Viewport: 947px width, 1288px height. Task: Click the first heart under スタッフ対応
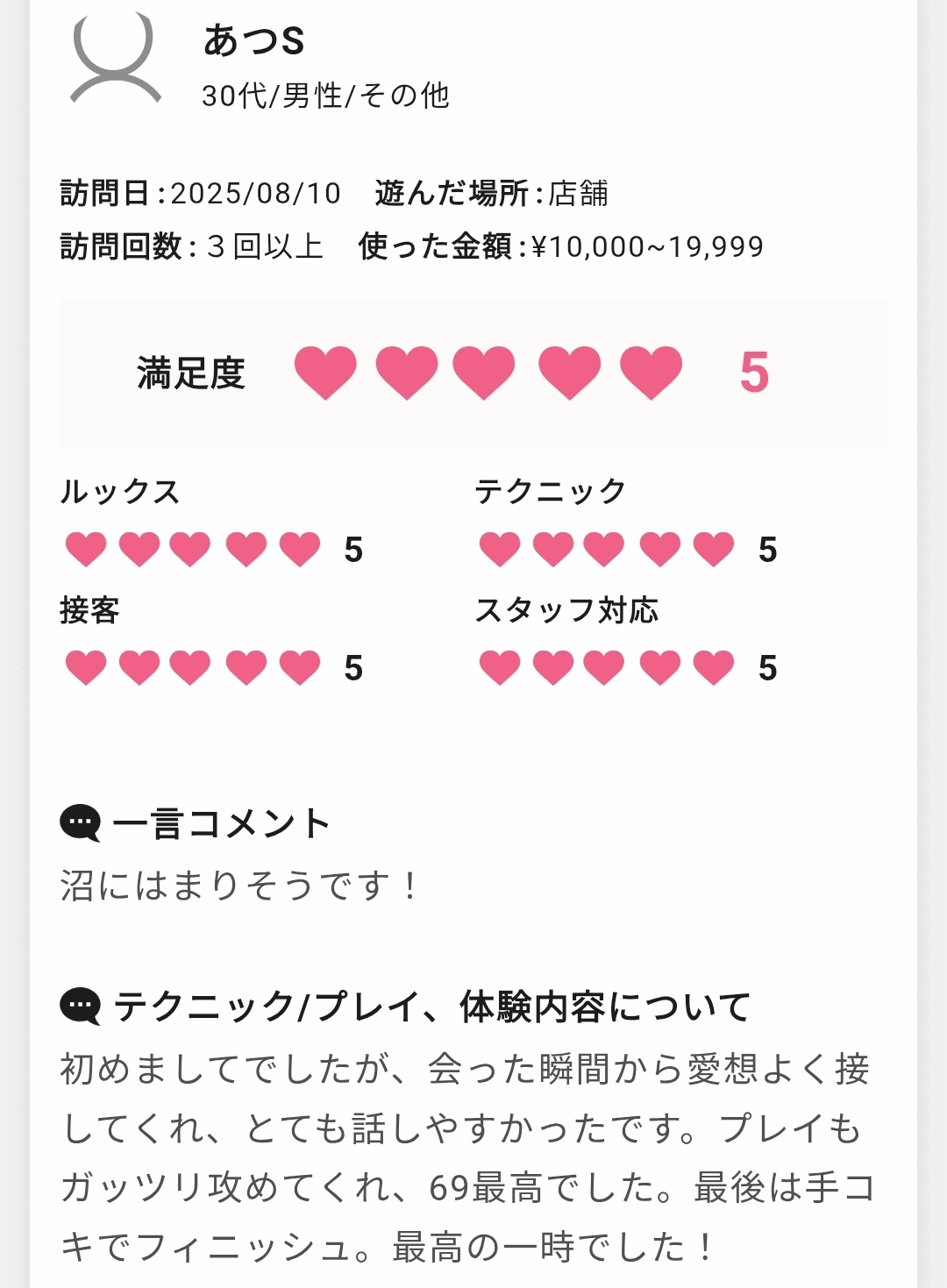click(x=500, y=667)
